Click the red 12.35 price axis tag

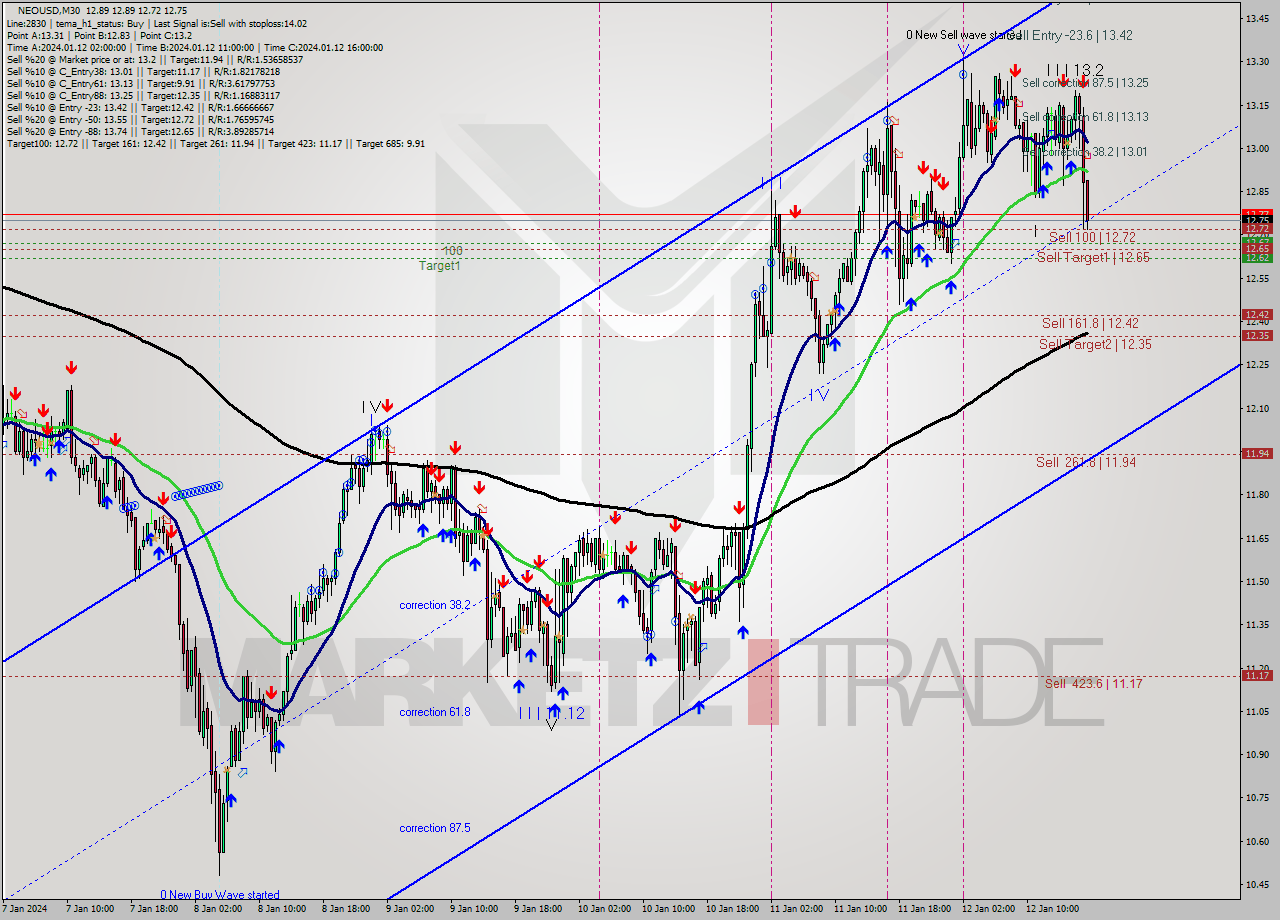[x=1257, y=336]
